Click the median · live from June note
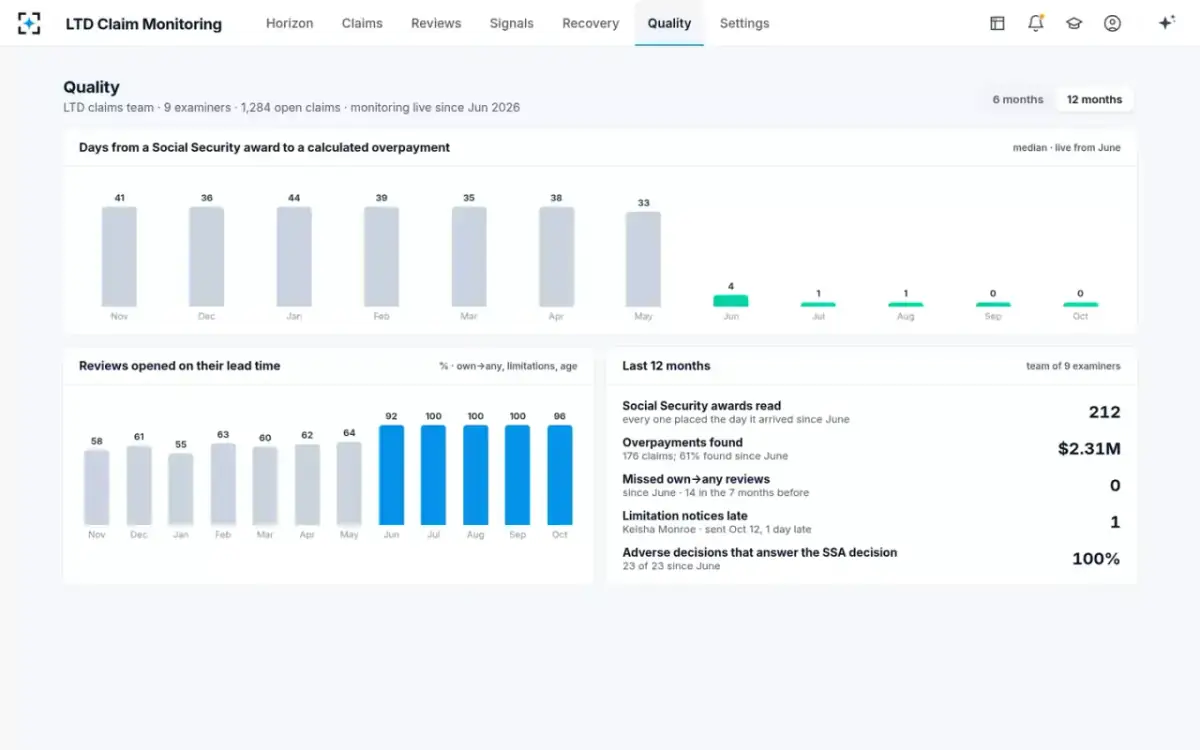Viewport: 1200px width, 750px height. [x=1067, y=148]
